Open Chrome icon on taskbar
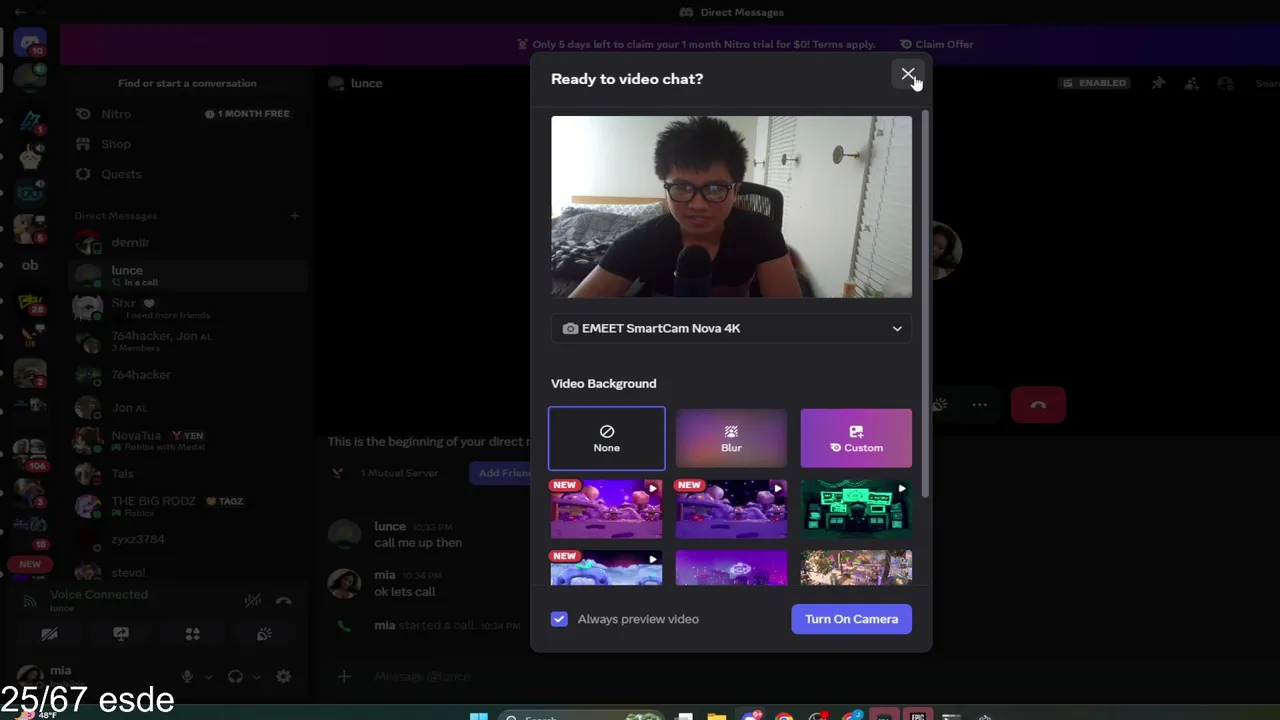The height and width of the screenshot is (720, 1280). coord(784,716)
